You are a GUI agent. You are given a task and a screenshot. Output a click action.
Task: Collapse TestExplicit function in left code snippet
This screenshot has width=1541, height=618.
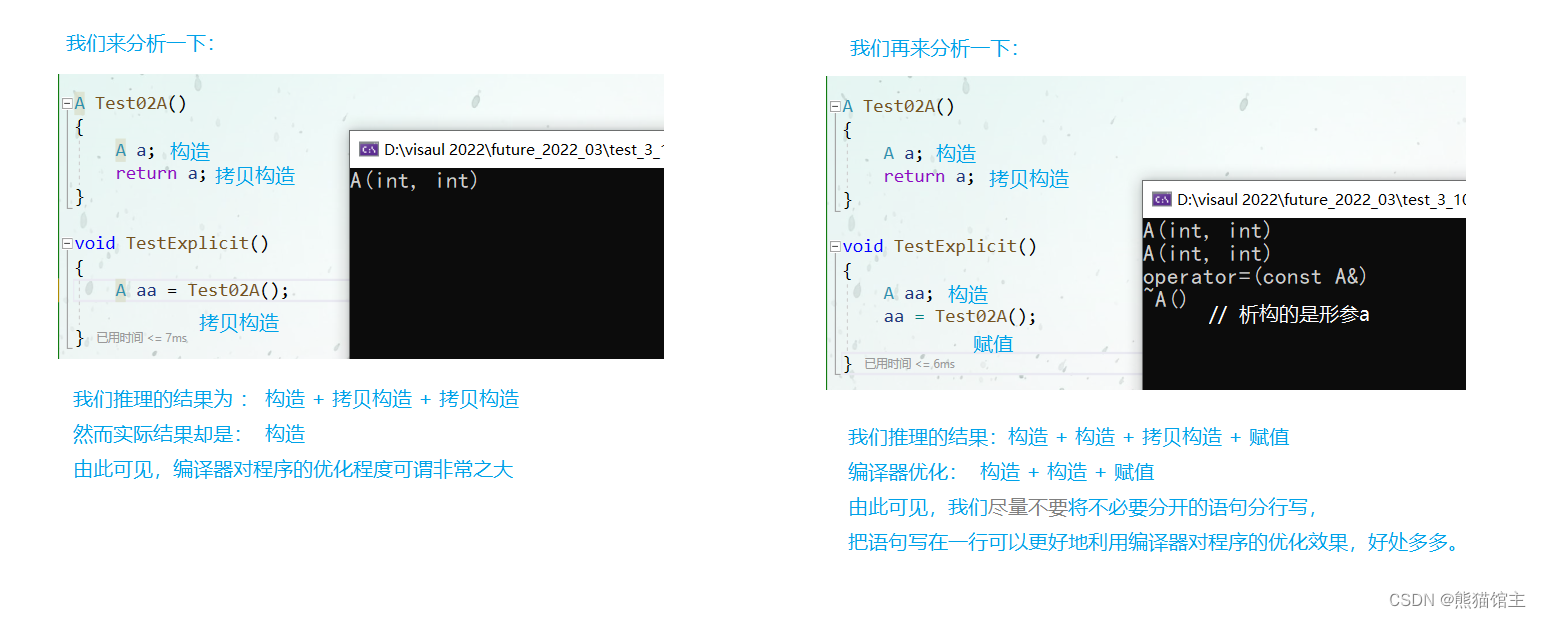[67, 243]
